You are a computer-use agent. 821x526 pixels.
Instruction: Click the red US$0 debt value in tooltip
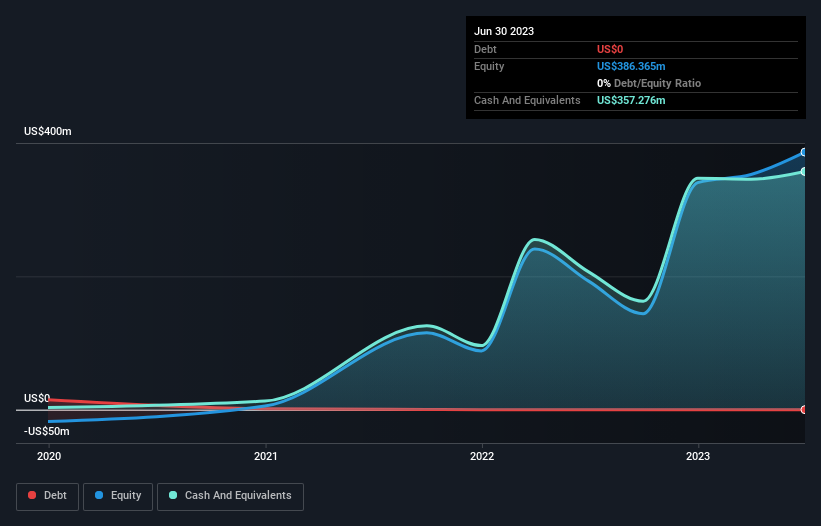(x=610, y=49)
